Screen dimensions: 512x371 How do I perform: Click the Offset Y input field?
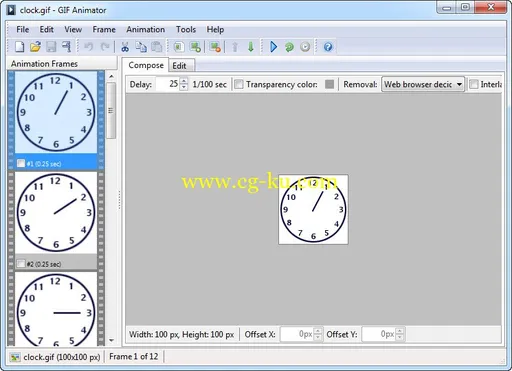[x=379, y=334]
